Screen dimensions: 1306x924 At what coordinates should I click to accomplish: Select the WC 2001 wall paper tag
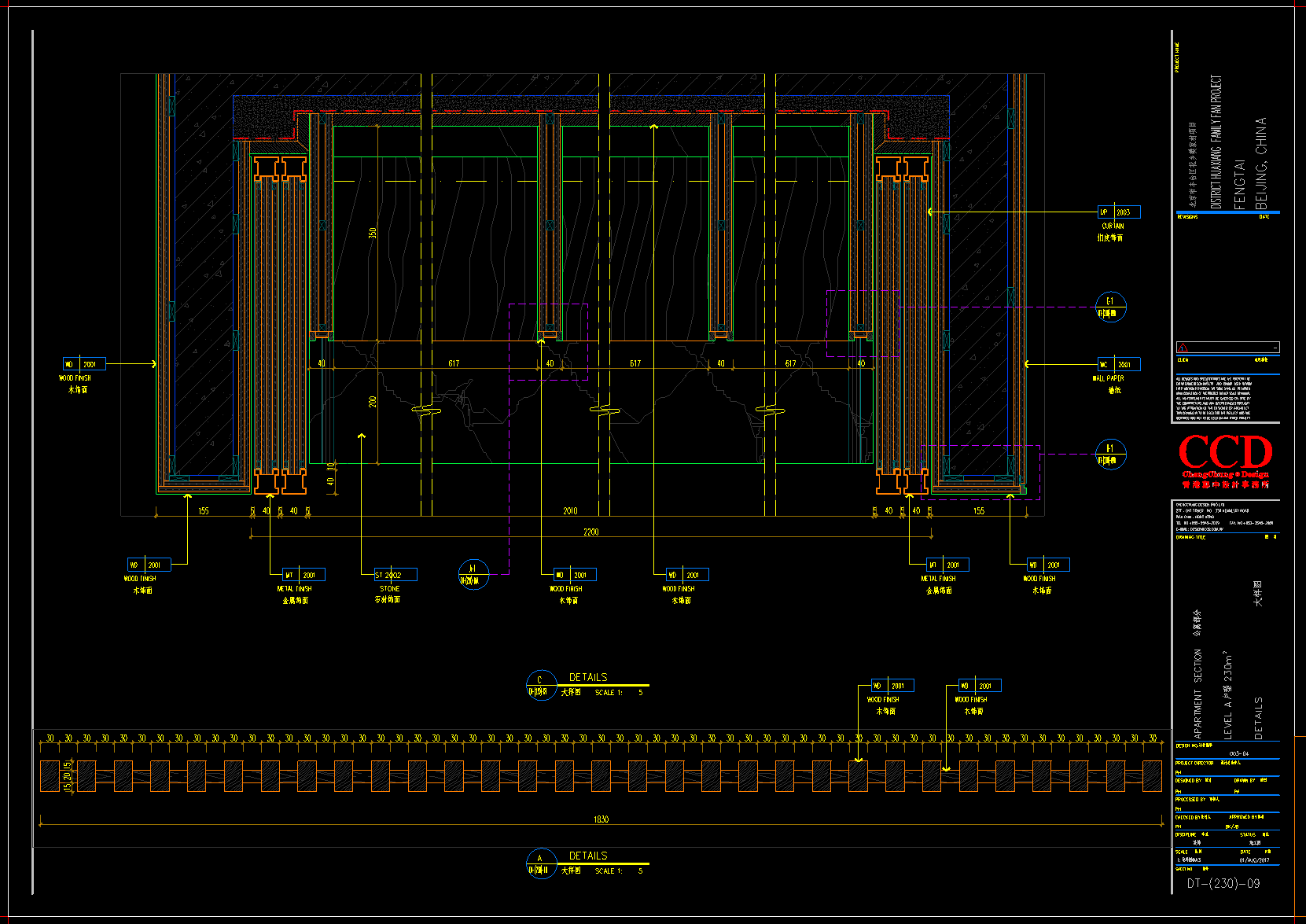pos(1118,364)
